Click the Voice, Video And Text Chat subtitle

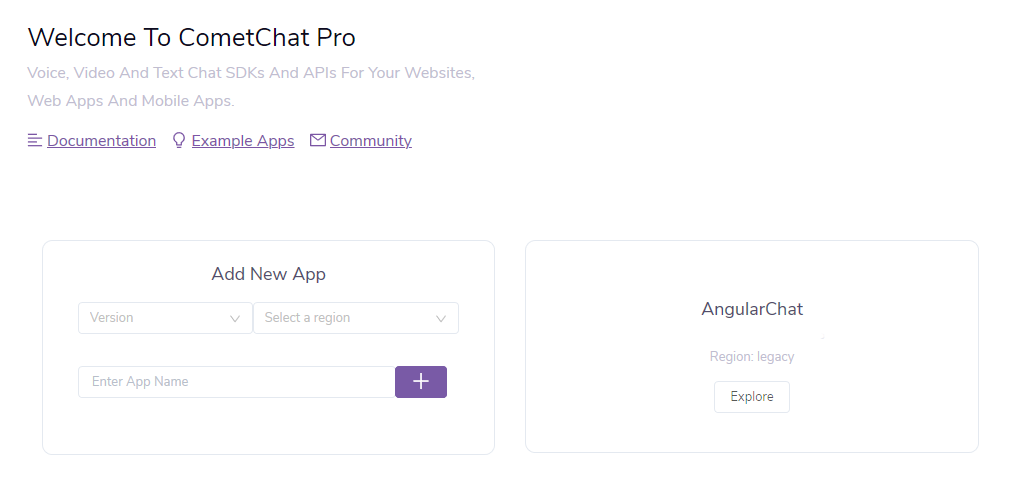[x=251, y=74]
